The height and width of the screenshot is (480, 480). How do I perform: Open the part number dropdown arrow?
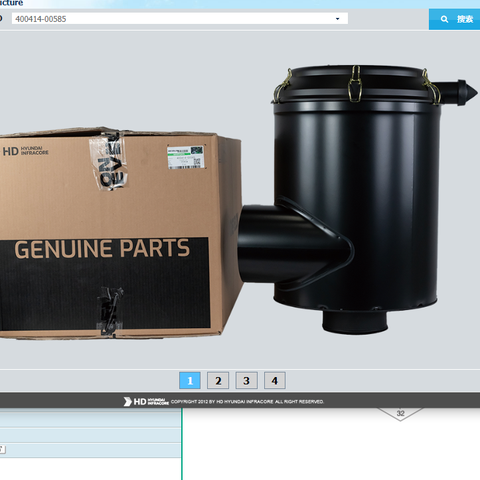(337, 19)
